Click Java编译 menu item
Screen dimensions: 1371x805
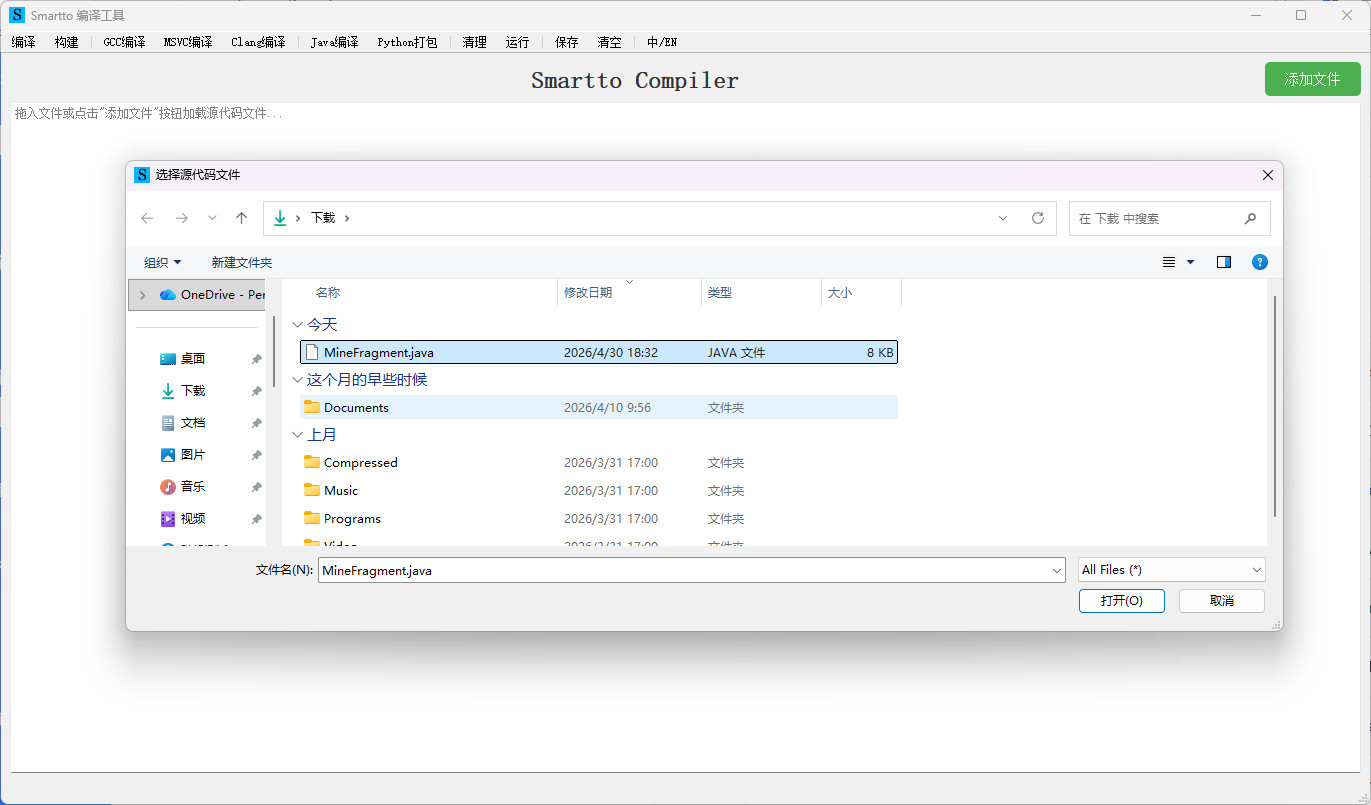(334, 42)
